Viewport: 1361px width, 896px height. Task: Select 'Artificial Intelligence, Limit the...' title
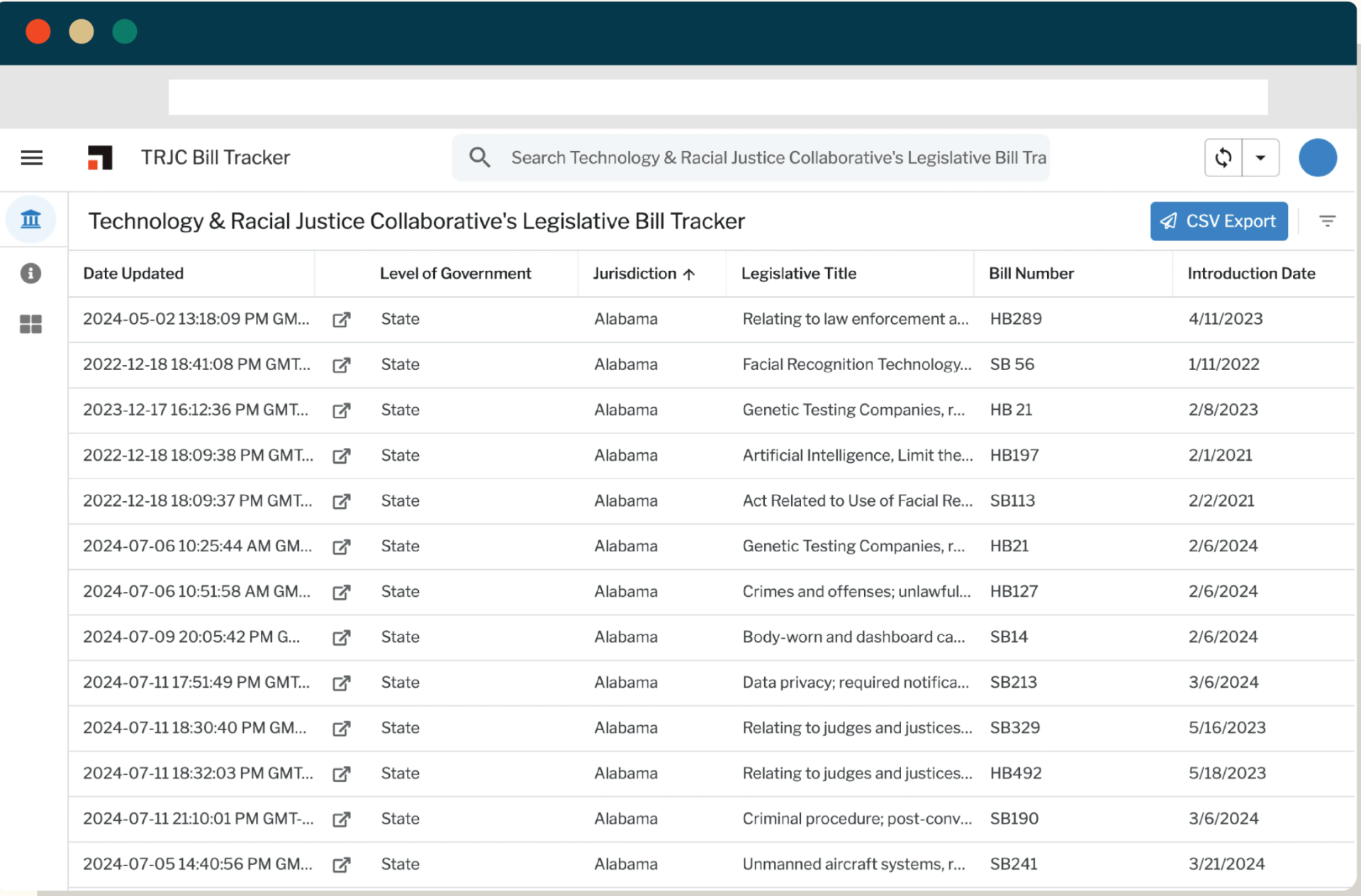click(858, 455)
